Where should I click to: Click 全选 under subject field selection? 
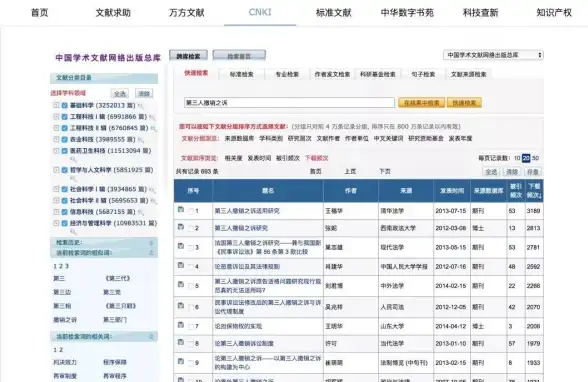pyautogui.click(x=120, y=94)
